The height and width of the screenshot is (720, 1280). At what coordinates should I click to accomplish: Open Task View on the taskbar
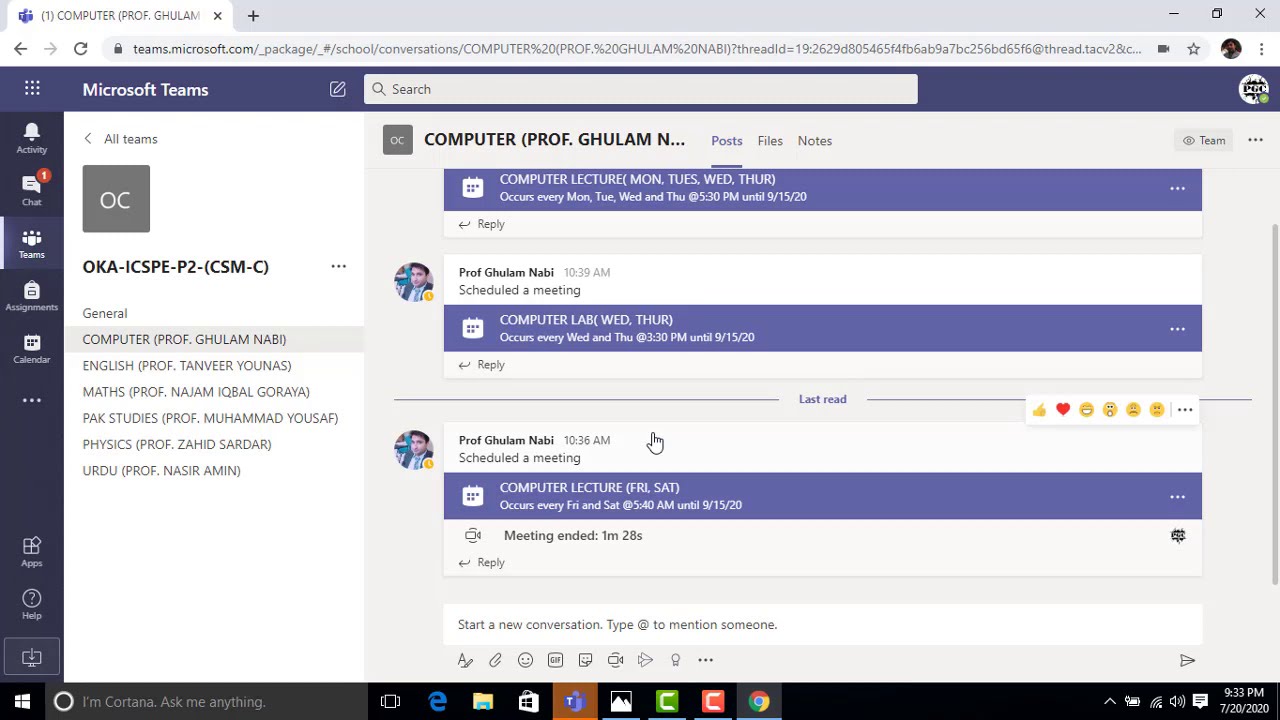point(391,702)
